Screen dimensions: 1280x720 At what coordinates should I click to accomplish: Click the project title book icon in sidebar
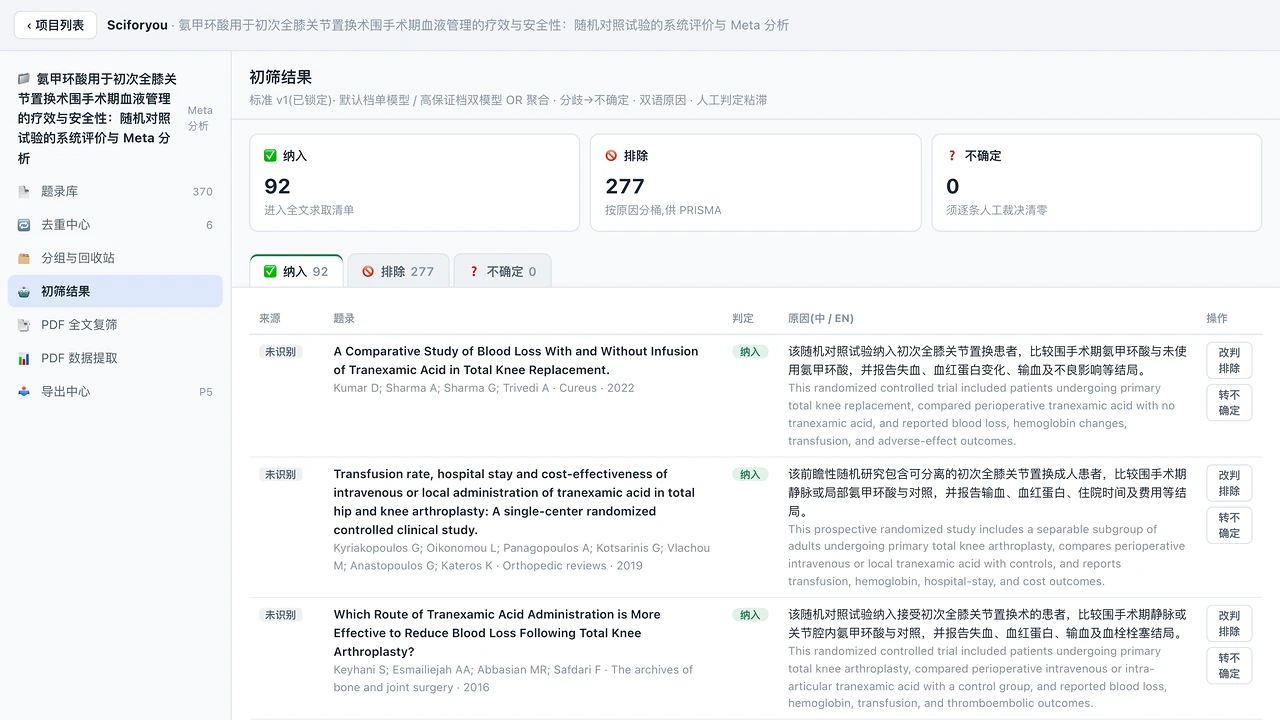[24, 79]
